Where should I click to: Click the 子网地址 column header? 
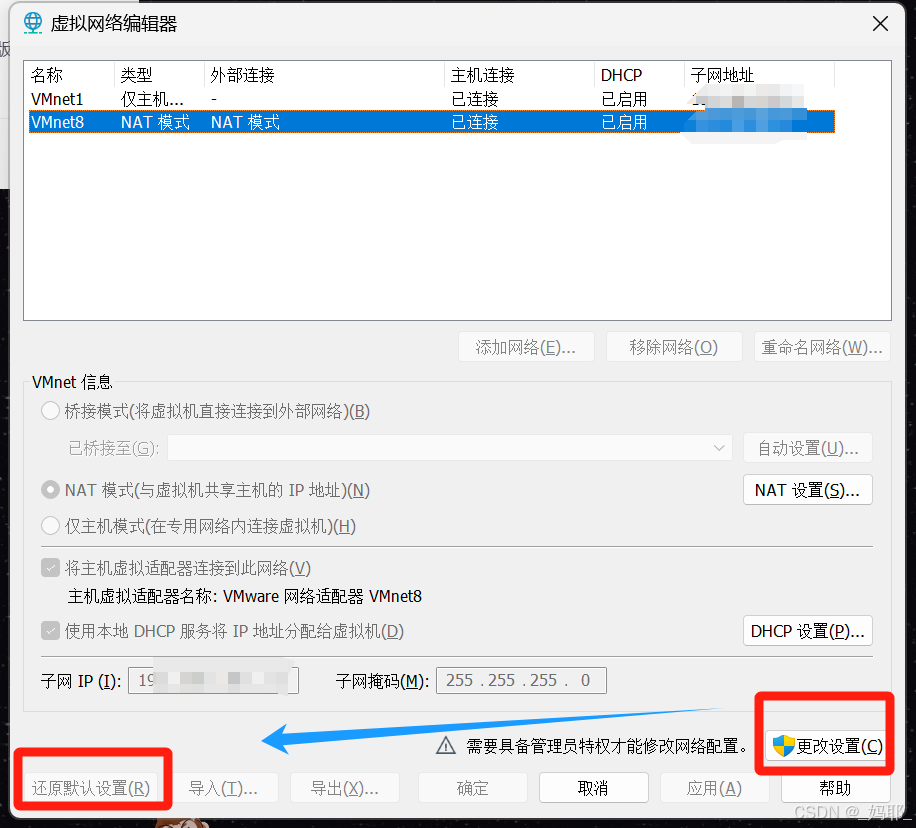pyautogui.click(x=759, y=75)
